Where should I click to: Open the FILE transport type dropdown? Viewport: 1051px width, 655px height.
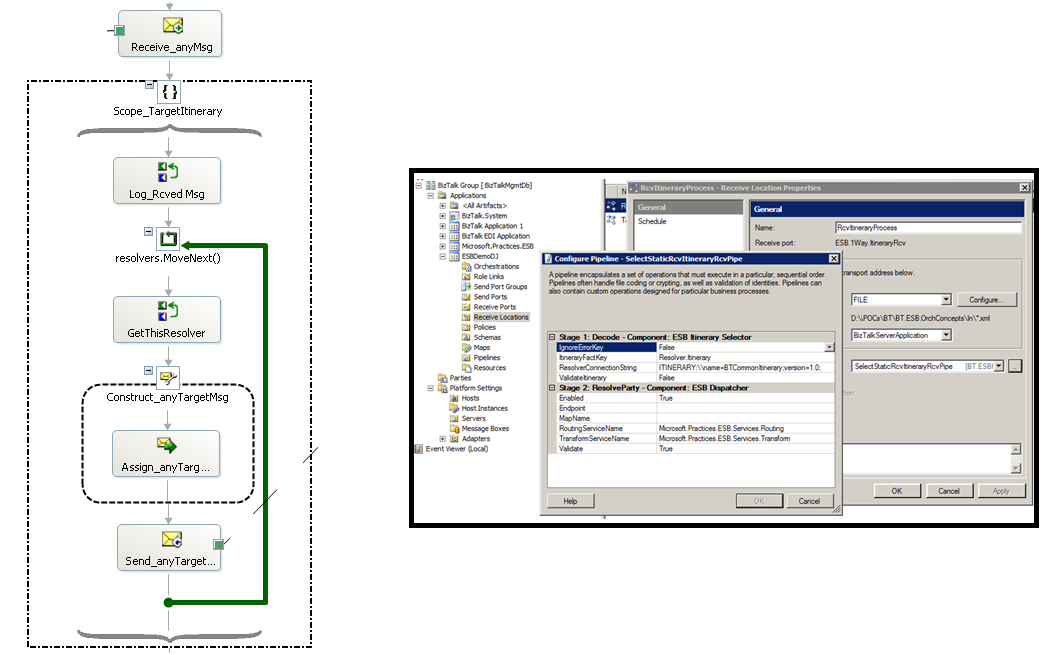click(946, 299)
